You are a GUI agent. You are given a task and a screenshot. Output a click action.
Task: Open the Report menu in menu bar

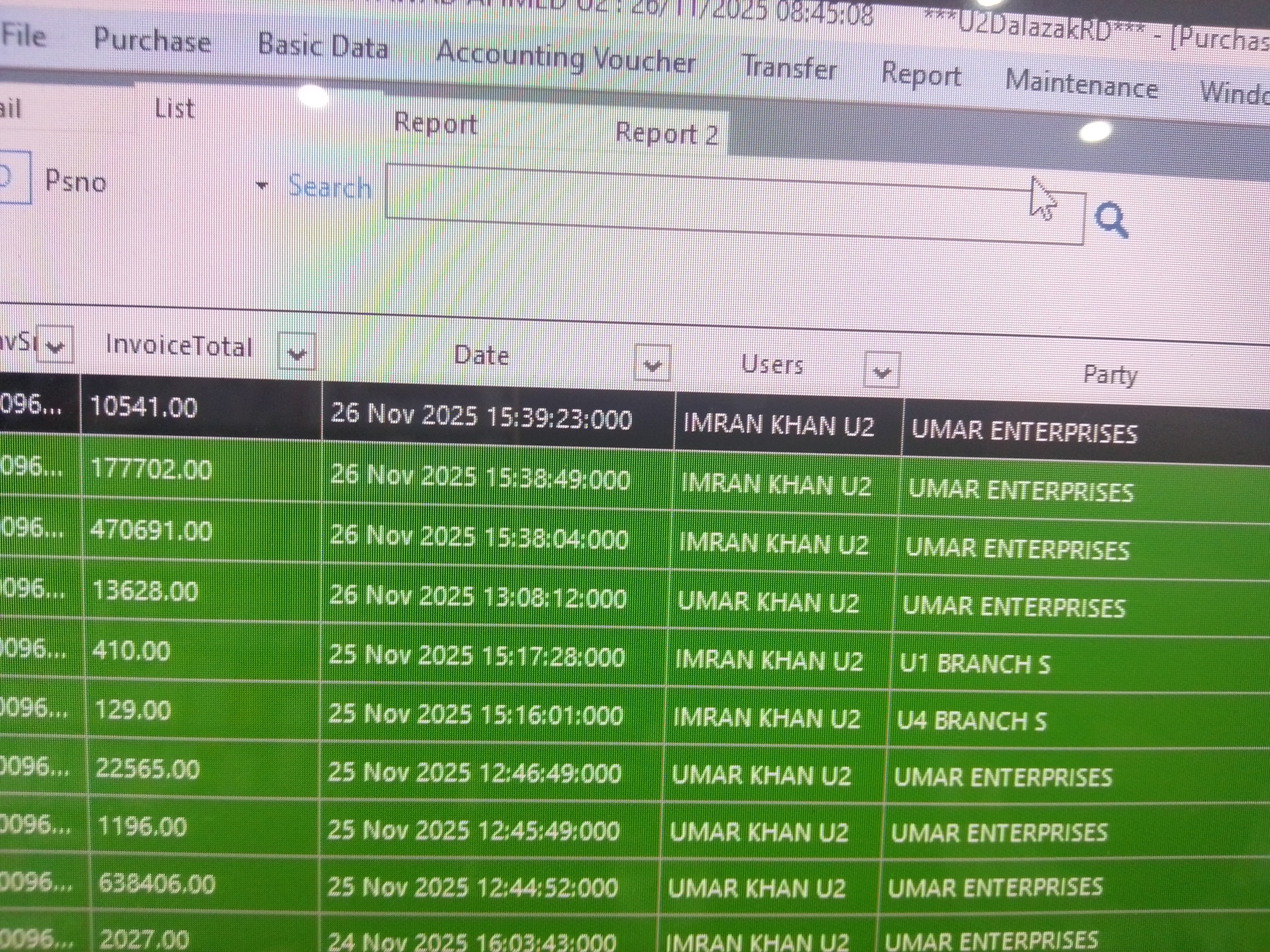coord(921,74)
